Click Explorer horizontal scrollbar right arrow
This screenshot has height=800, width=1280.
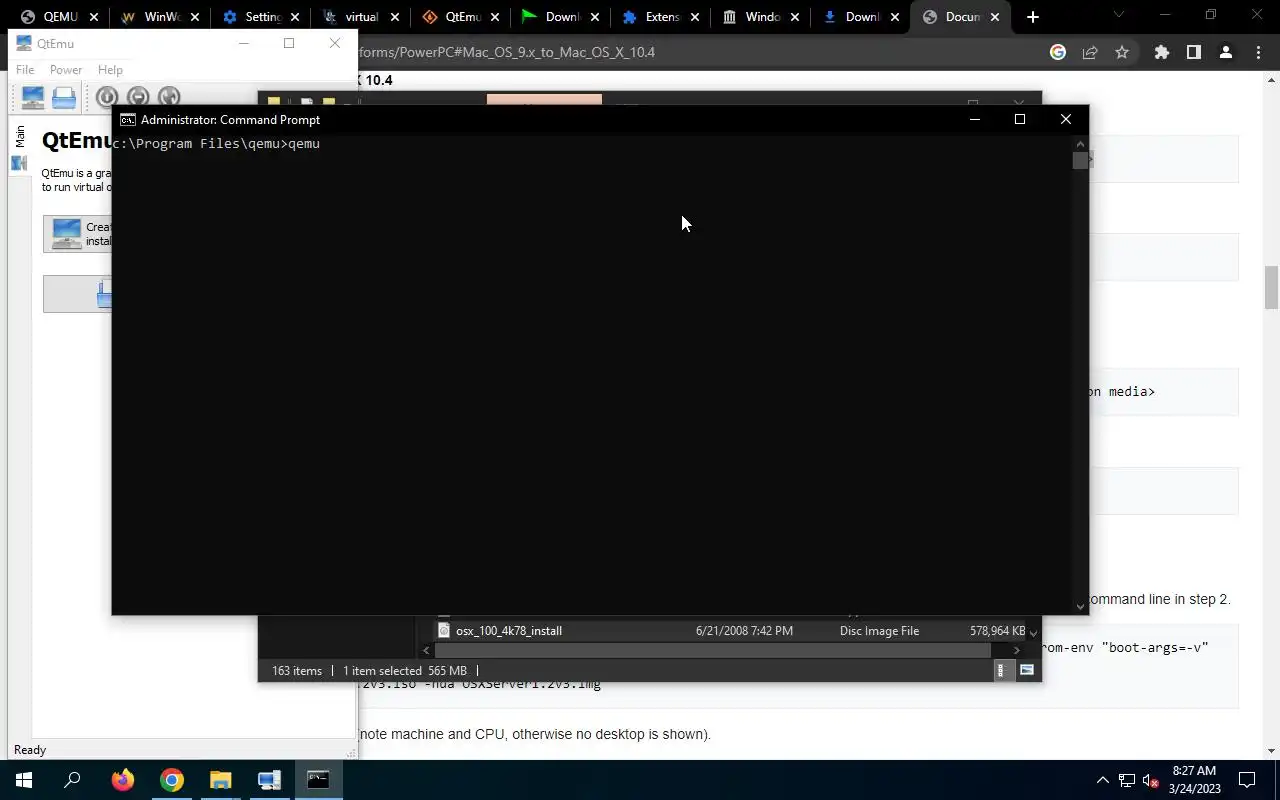pyautogui.click(x=1017, y=650)
